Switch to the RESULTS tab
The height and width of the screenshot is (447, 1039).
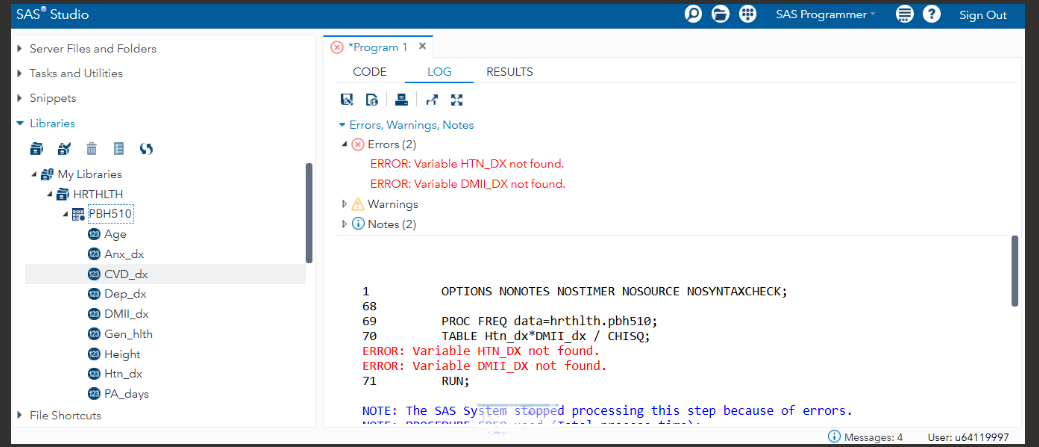click(x=509, y=72)
